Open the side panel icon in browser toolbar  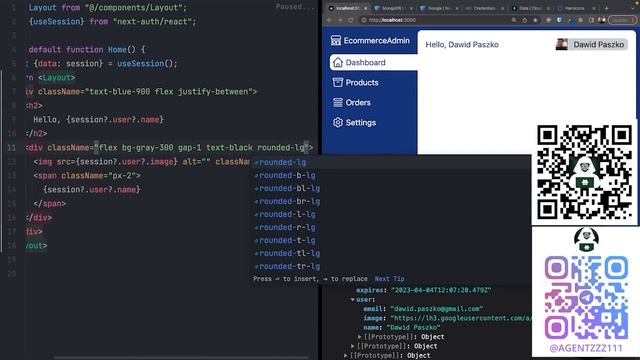pos(591,20)
